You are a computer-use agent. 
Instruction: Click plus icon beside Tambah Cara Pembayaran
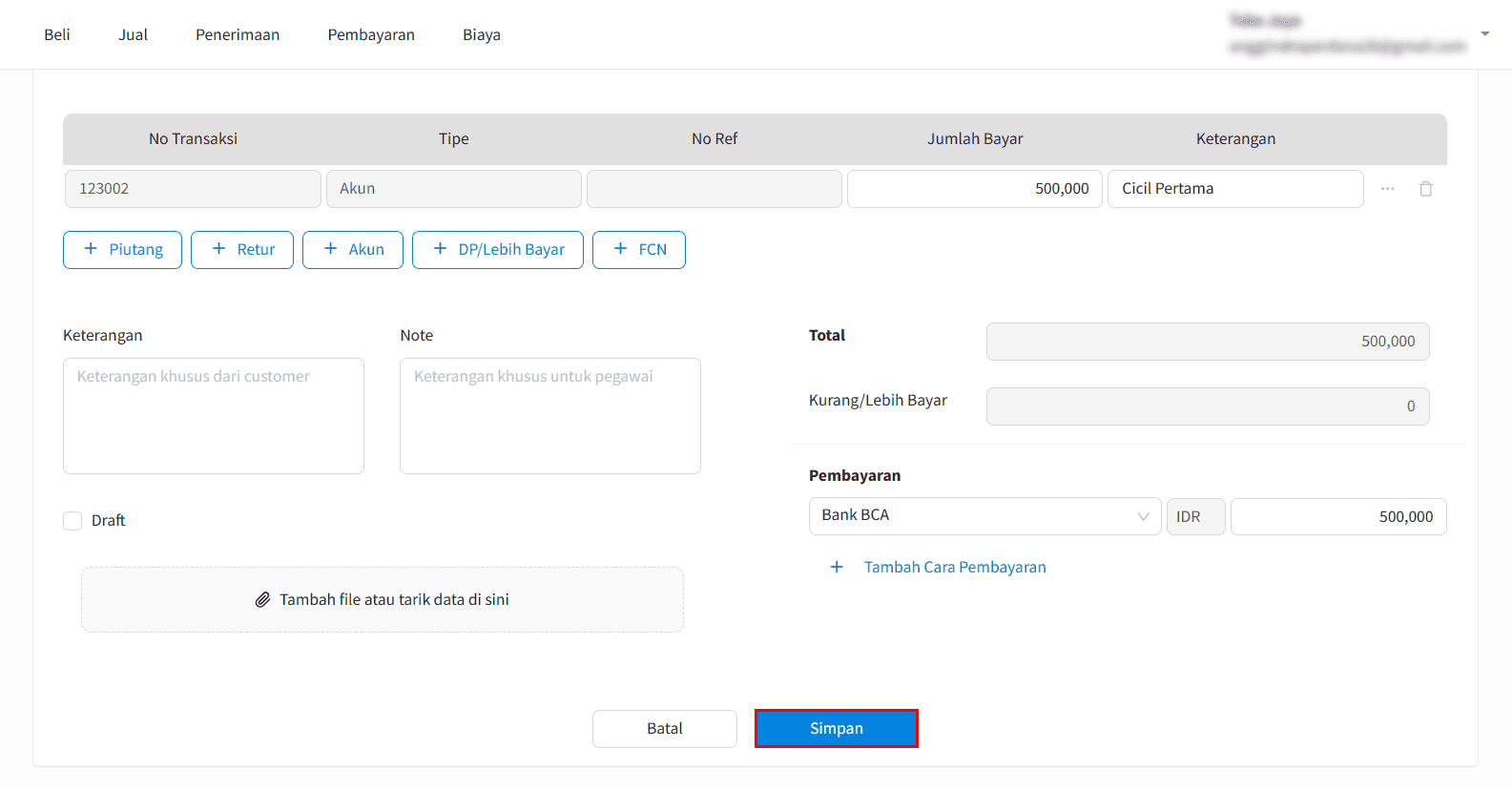837,567
